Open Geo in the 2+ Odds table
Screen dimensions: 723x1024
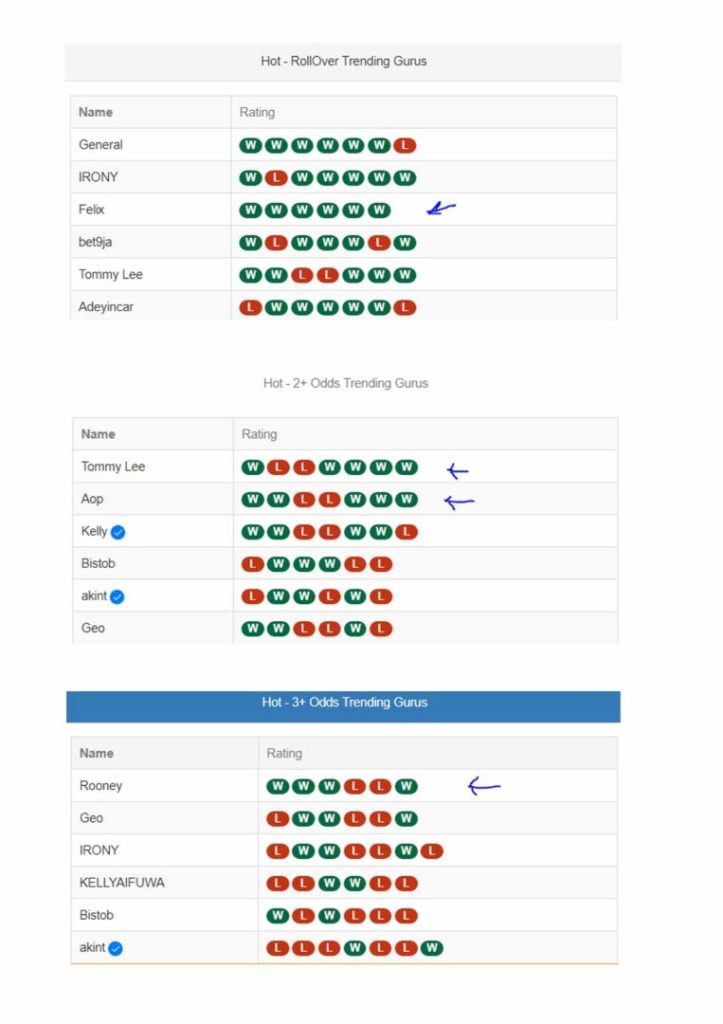click(93, 628)
